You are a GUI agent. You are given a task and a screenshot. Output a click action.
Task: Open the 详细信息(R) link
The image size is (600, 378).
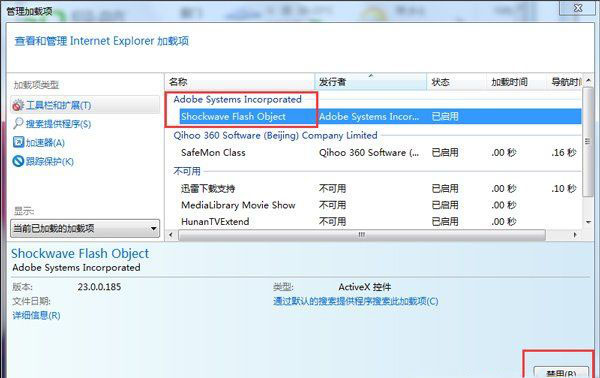click(36, 316)
